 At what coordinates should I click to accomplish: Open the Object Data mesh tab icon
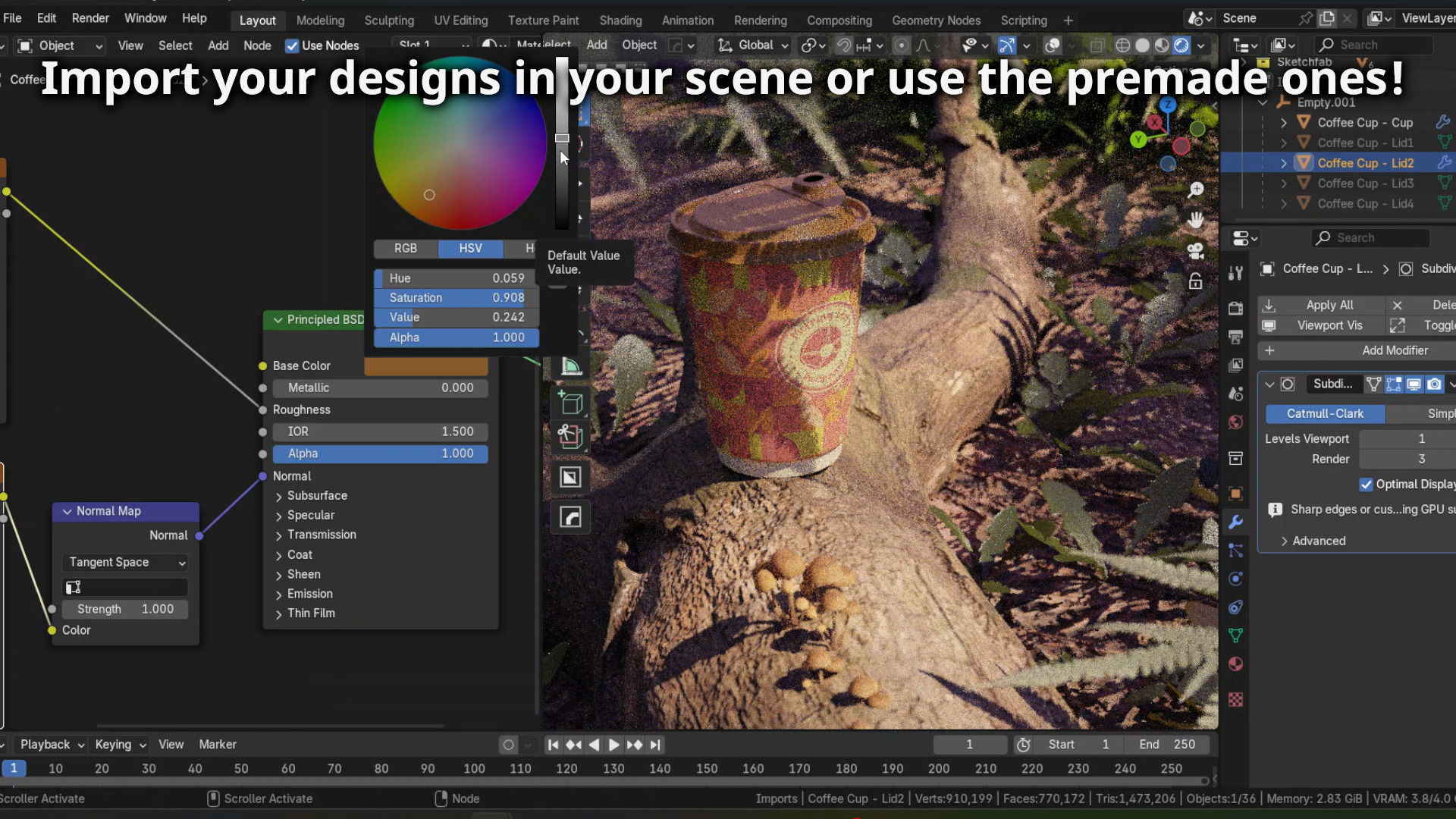point(1235,635)
